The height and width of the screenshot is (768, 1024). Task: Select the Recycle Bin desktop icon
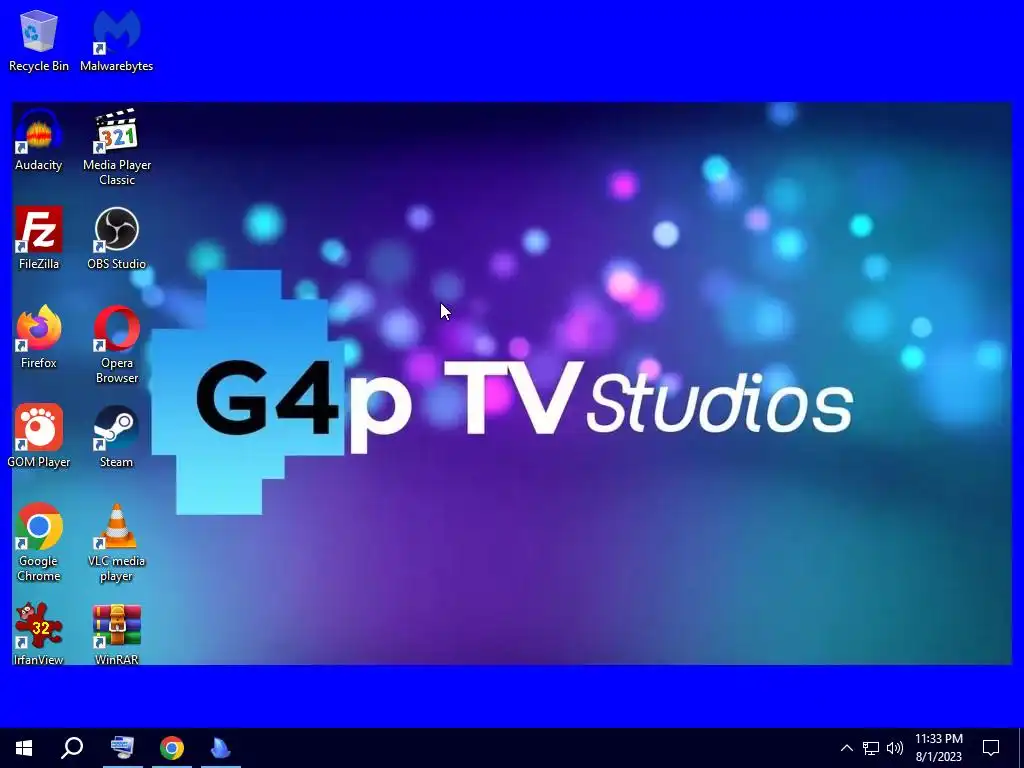(x=39, y=40)
